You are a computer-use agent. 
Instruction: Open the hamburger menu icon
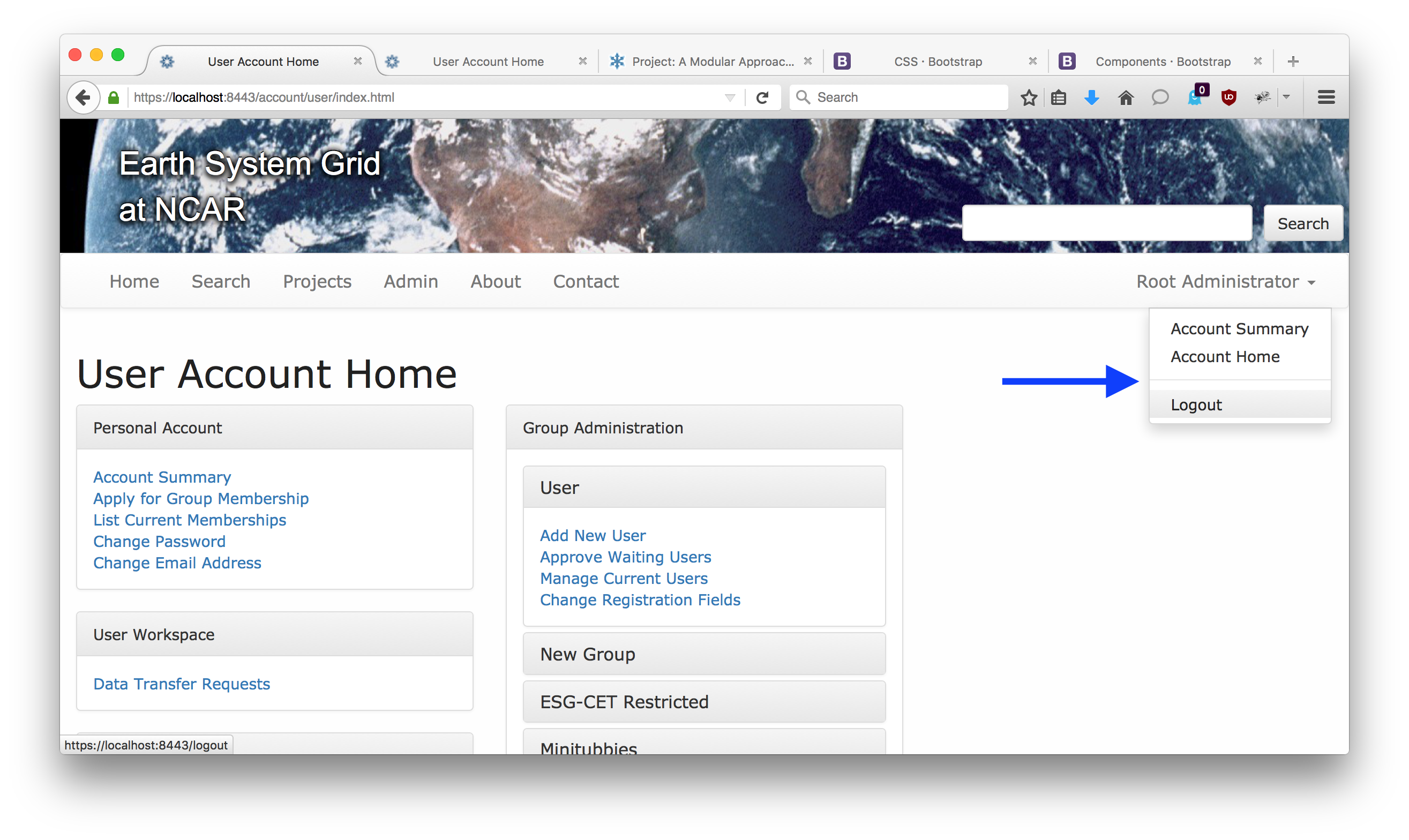coord(1326,97)
